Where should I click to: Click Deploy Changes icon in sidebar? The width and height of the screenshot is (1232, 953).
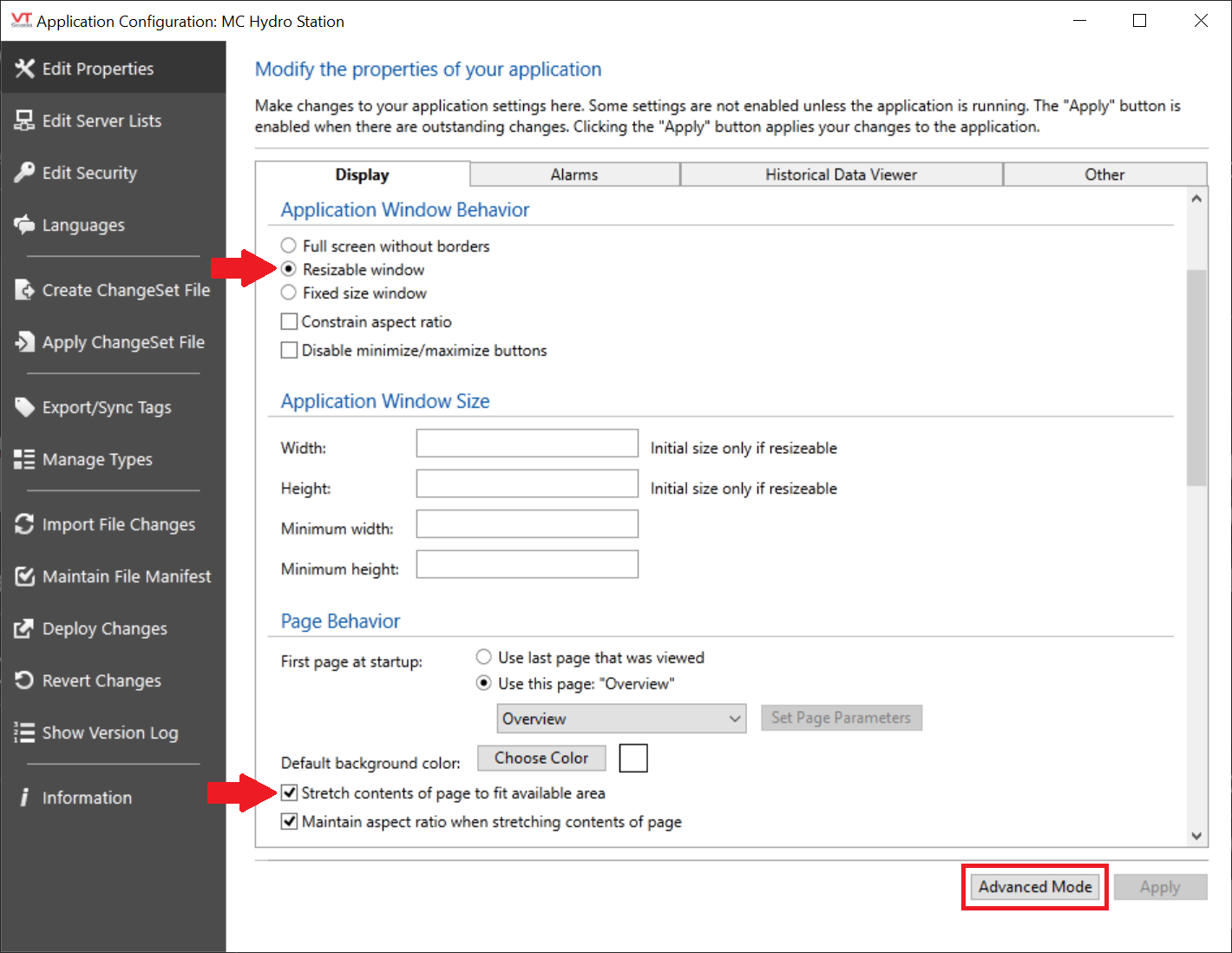[23, 628]
